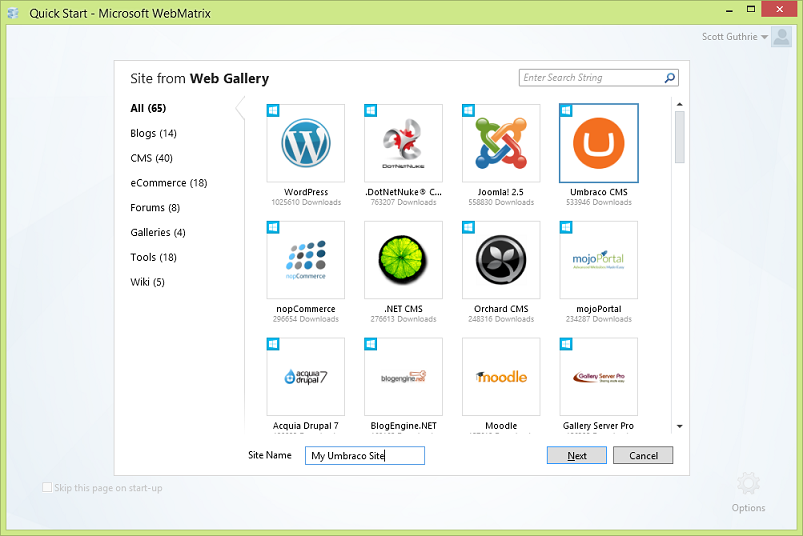The width and height of the screenshot is (803, 536).
Task: Choose the DotNetNuke logo tile
Action: coord(404,143)
